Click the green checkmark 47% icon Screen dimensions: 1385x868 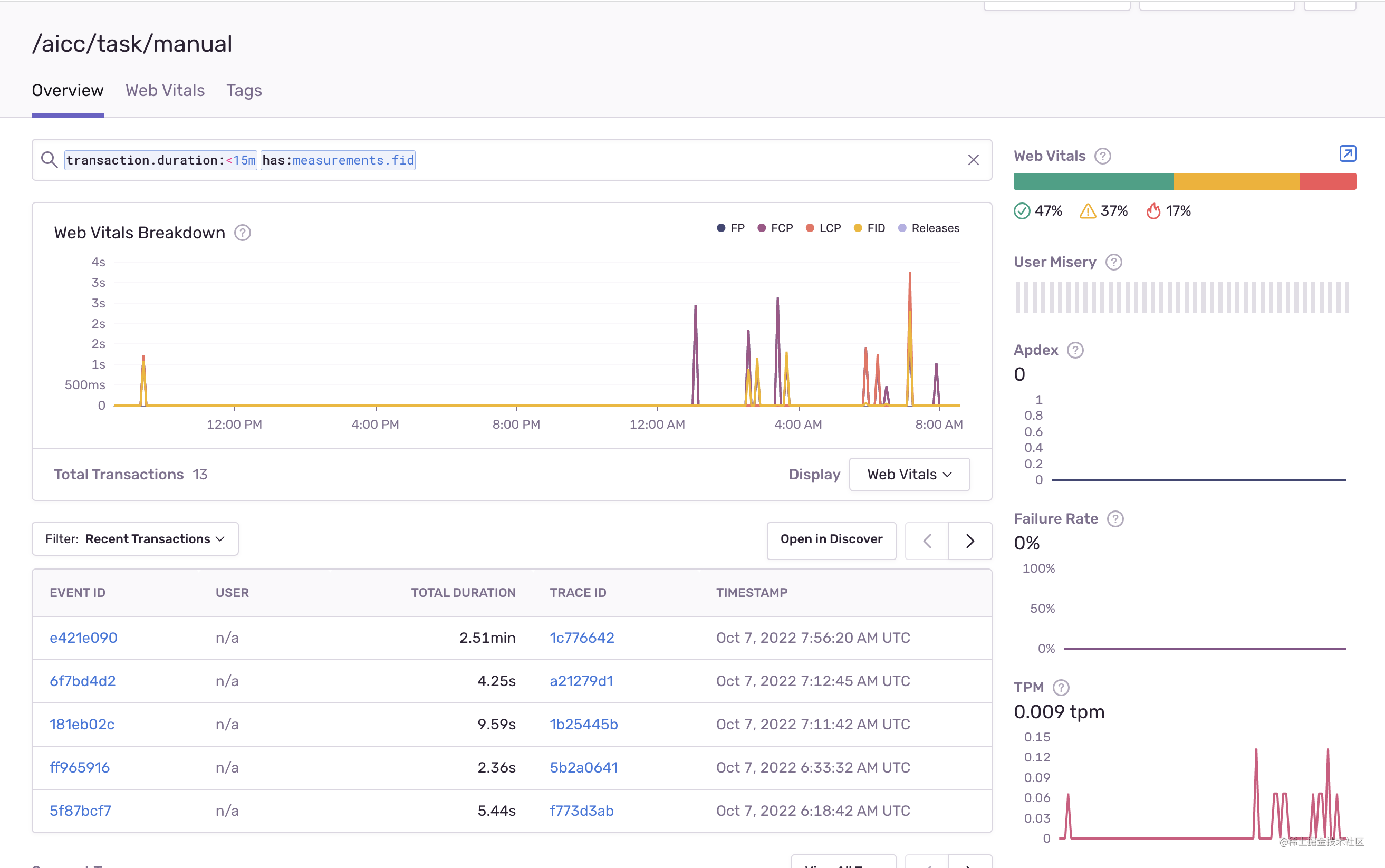[1022, 211]
